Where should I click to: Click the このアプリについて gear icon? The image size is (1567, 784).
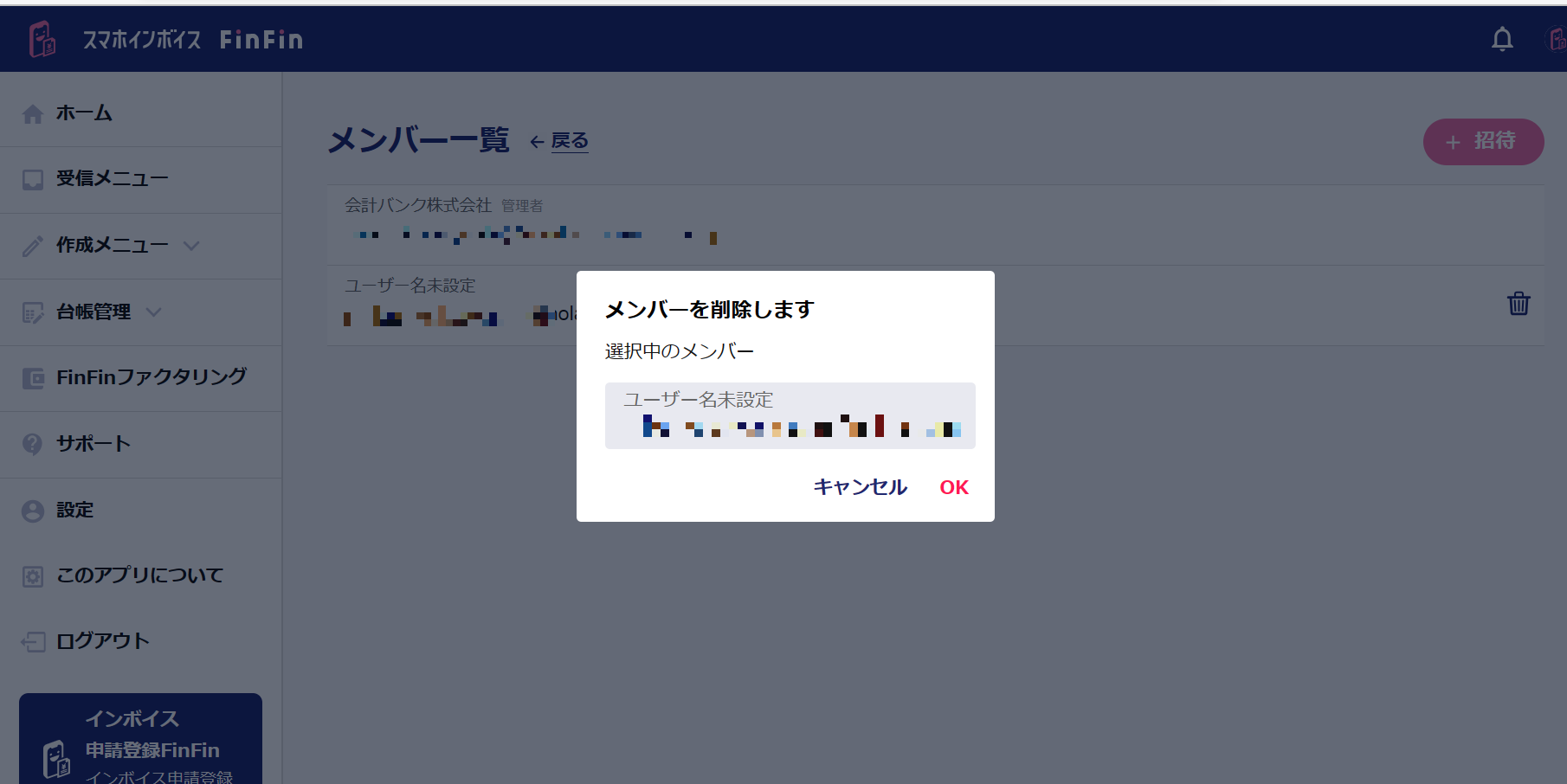click(33, 576)
